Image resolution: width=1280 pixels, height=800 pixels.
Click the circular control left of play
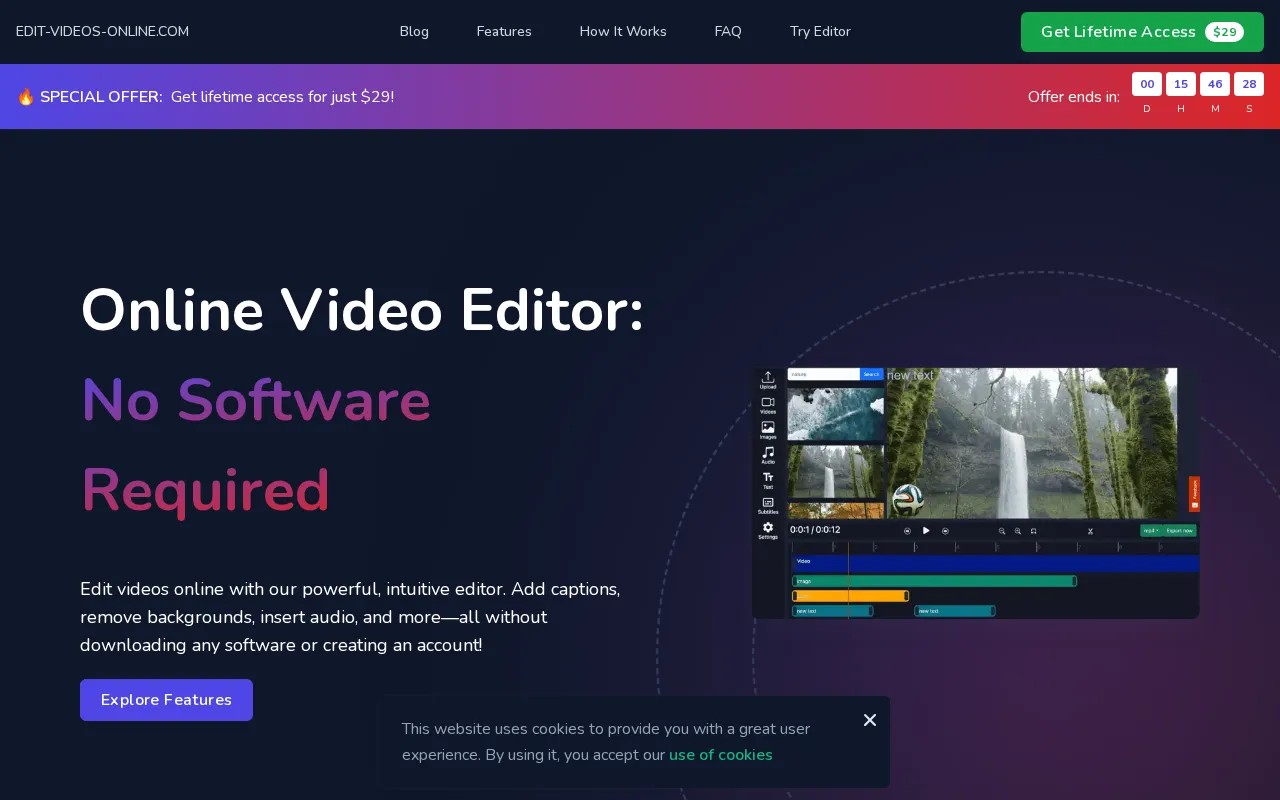click(x=907, y=531)
